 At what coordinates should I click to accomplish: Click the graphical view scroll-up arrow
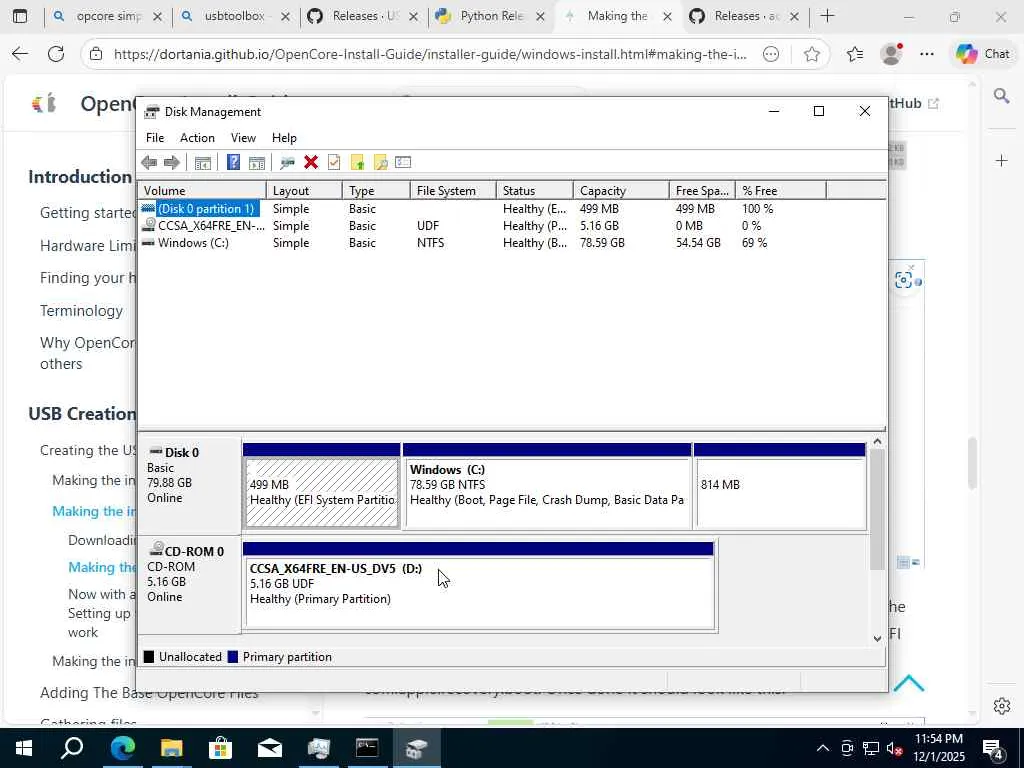877,442
